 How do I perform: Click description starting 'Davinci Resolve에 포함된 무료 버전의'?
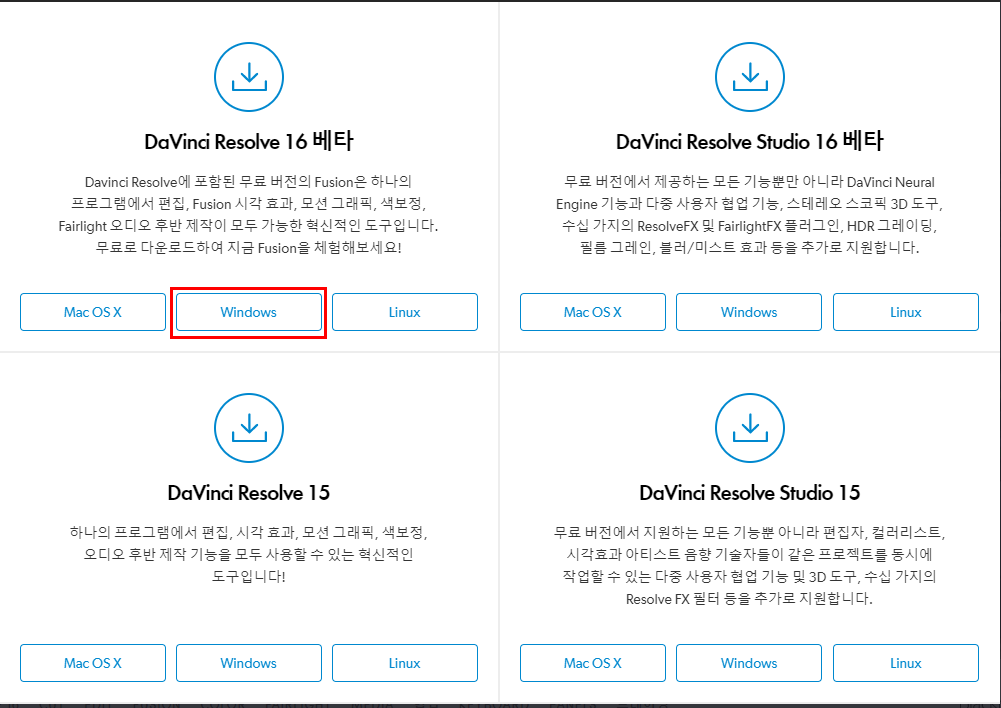249,215
